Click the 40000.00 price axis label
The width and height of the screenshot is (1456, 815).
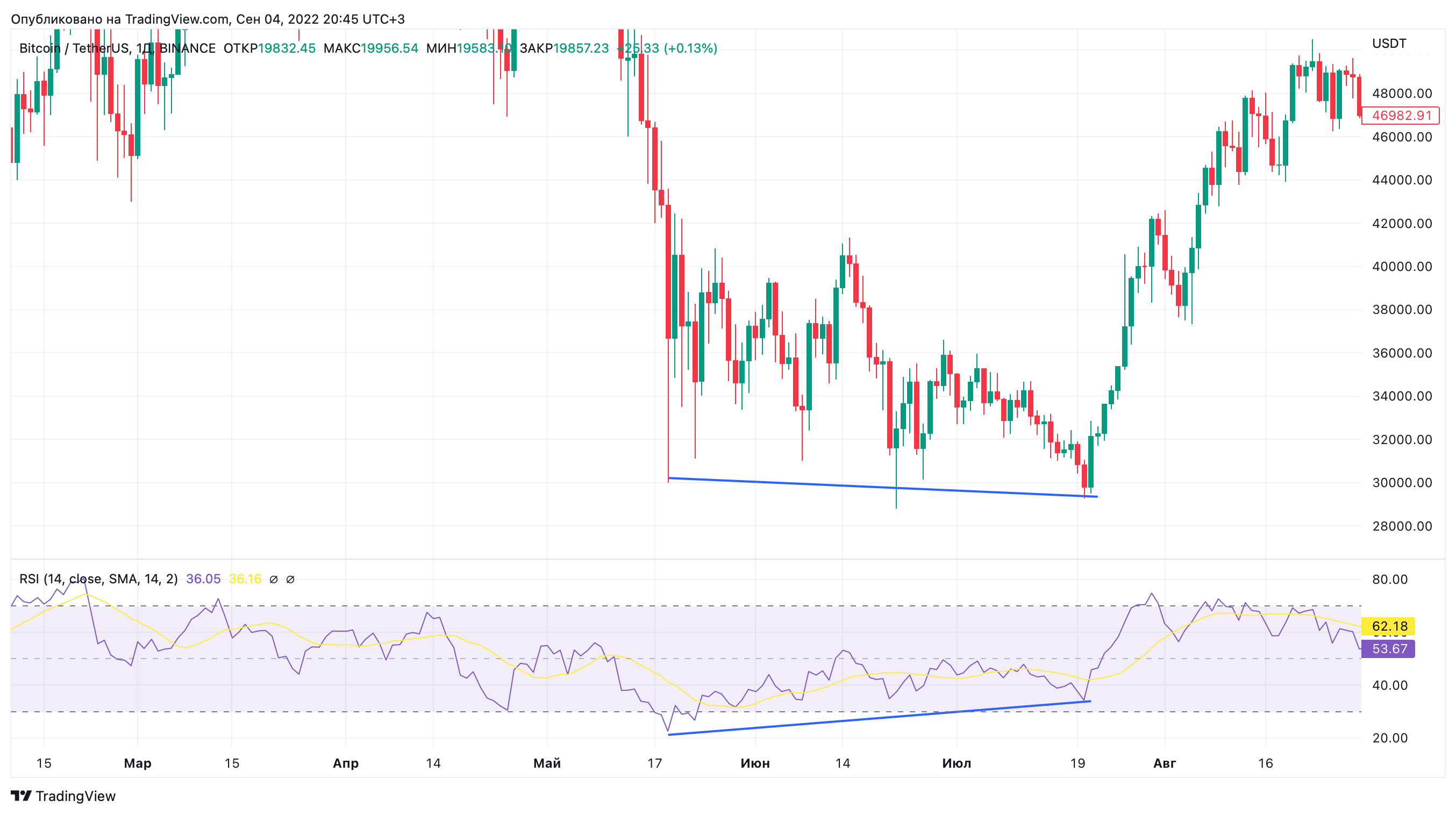point(1402,266)
